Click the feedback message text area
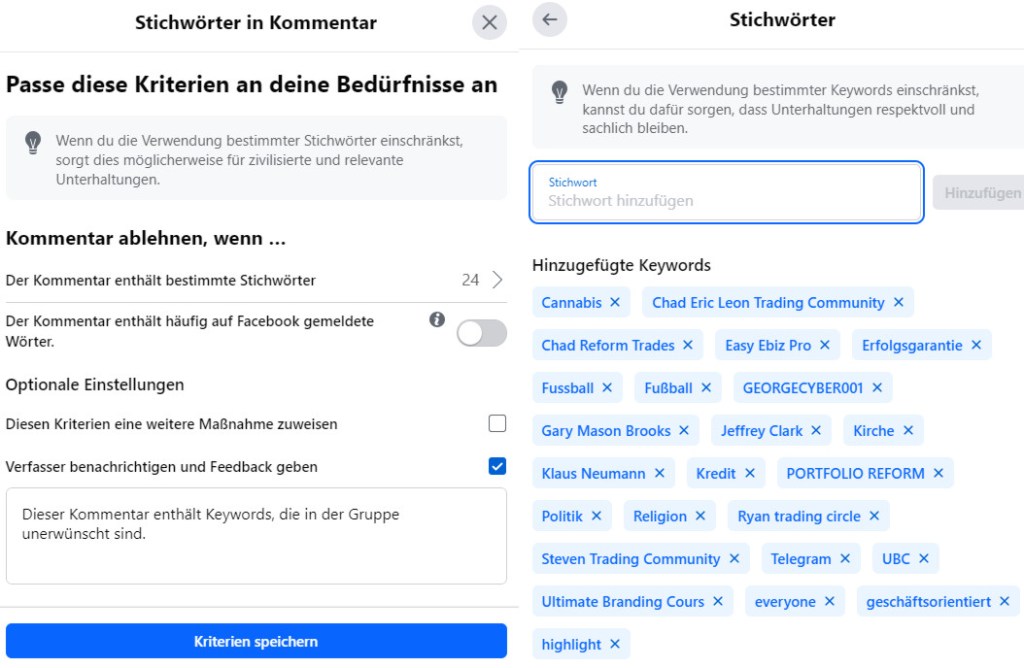Image resolution: width=1024 pixels, height=668 pixels. pos(256,536)
